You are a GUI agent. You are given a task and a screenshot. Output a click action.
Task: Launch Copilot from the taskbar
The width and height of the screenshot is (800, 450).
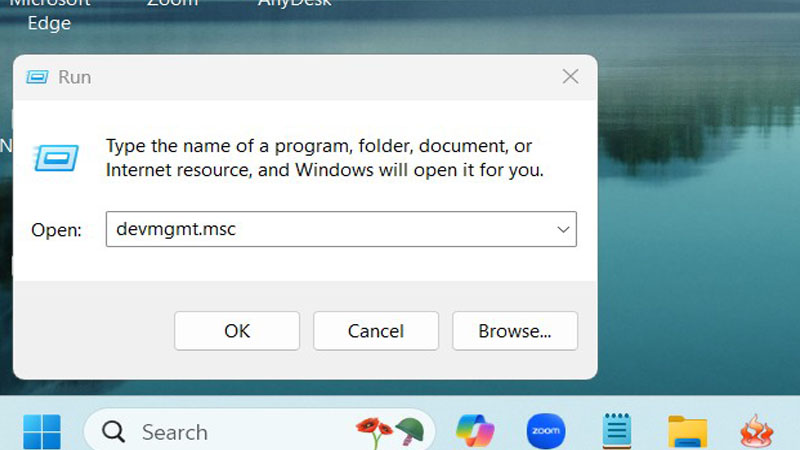tap(475, 431)
